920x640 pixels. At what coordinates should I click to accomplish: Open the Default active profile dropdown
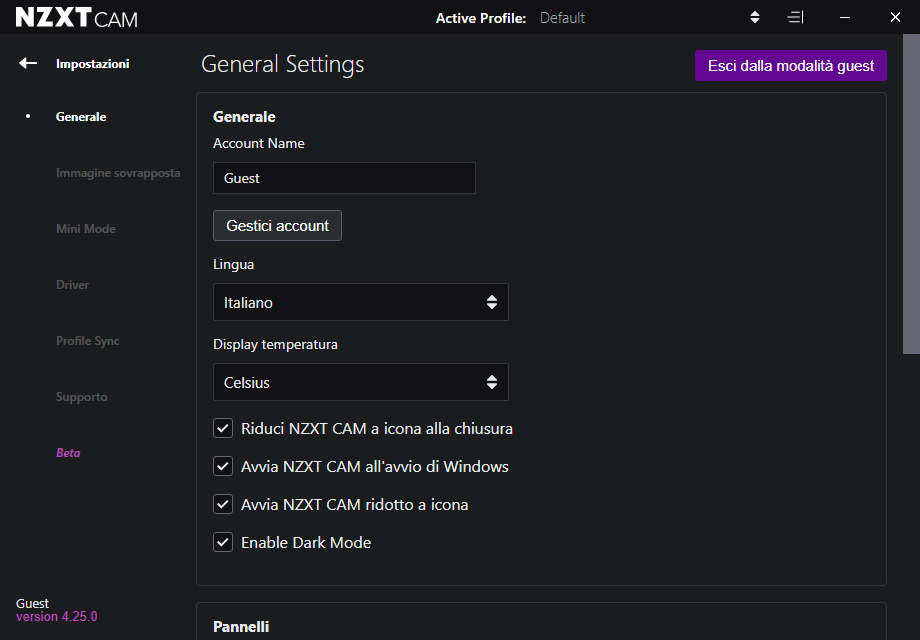click(563, 18)
